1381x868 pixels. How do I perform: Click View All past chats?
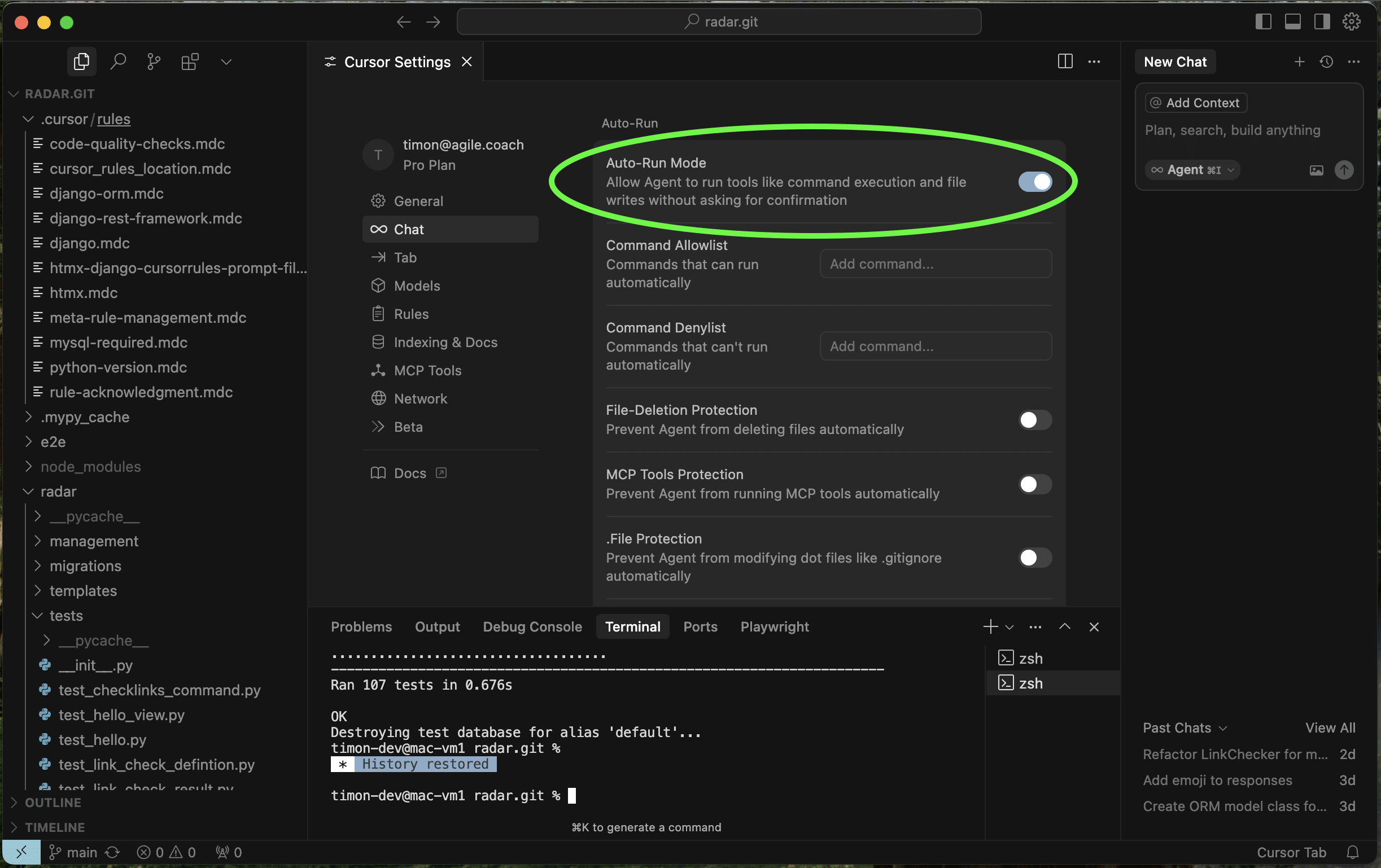coord(1330,727)
